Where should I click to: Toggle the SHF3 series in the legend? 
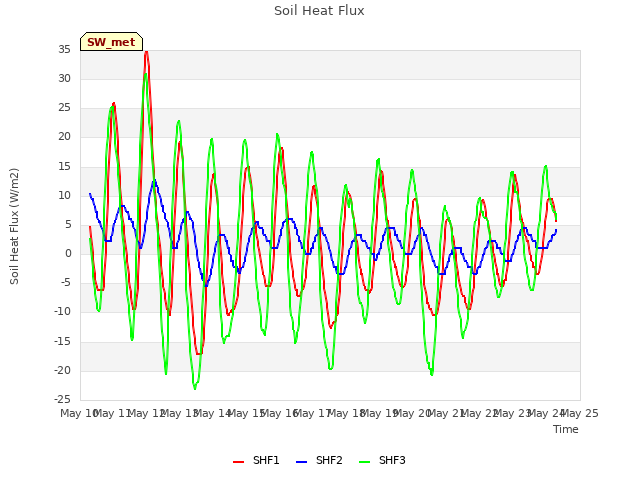pyautogui.click(x=382, y=460)
